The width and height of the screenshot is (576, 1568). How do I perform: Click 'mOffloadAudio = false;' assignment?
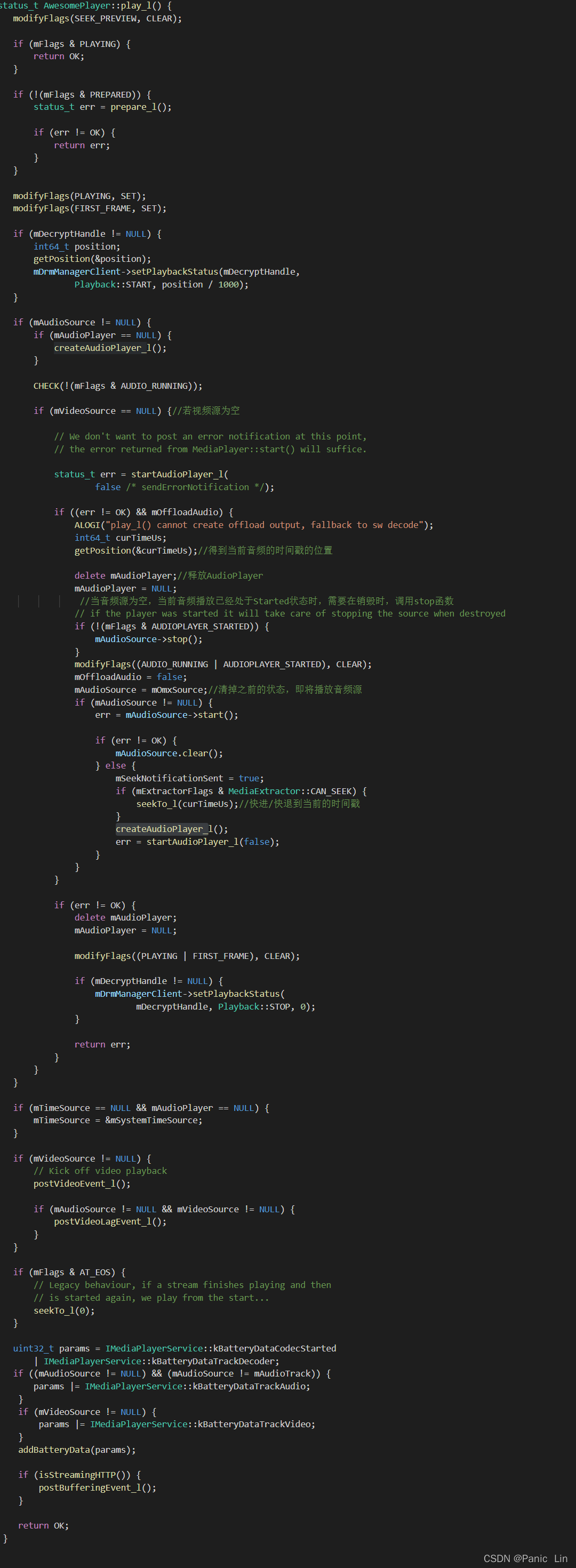point(131,677)
